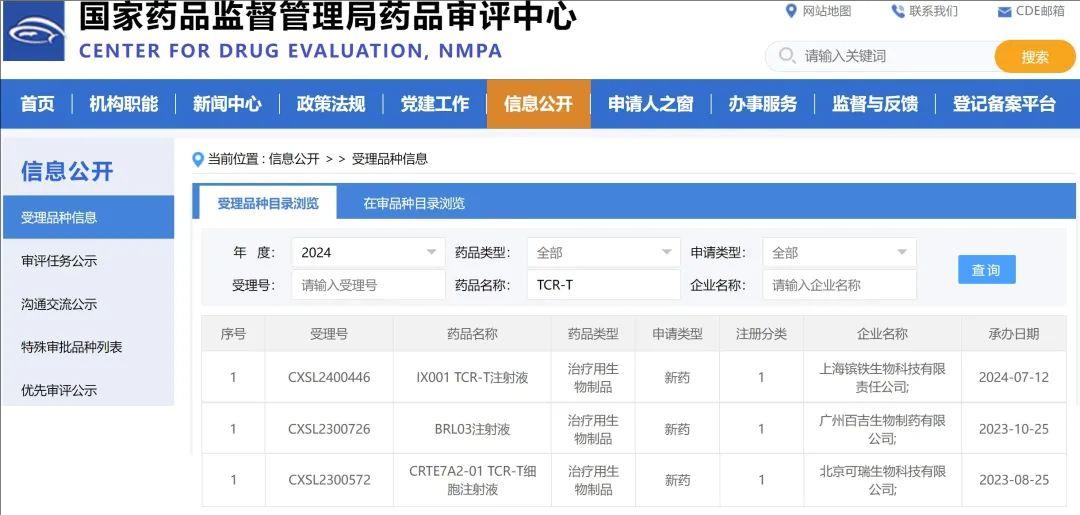Switch to 在审品种目录浏览 tab
Image resolution: width=1080 pixels, height=515 pixels.
tap(414, 203)
